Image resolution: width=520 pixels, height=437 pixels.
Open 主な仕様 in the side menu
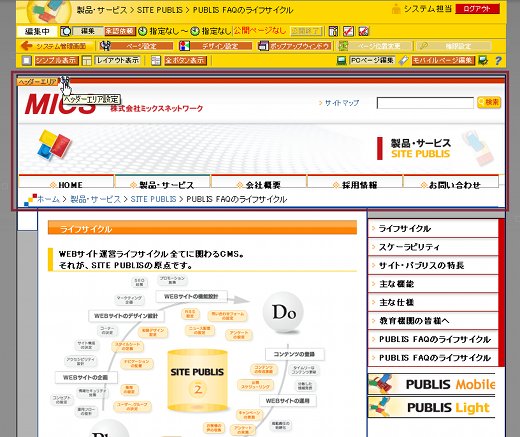click(433, 302)
